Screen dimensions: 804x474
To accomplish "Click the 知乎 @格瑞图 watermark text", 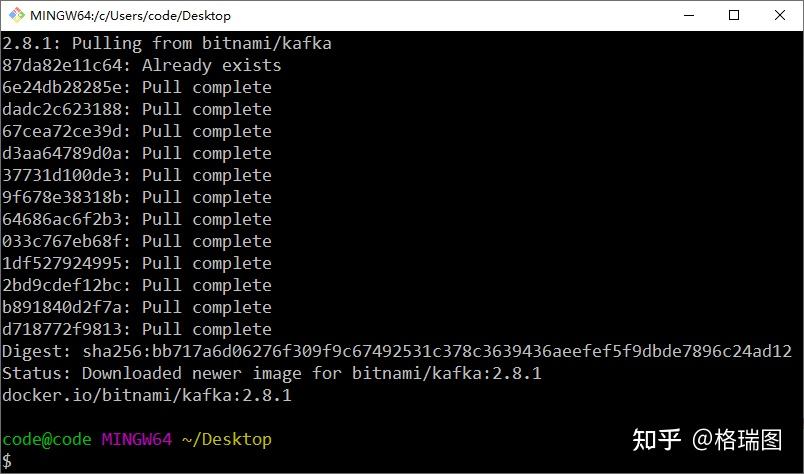I will point(707,440).
